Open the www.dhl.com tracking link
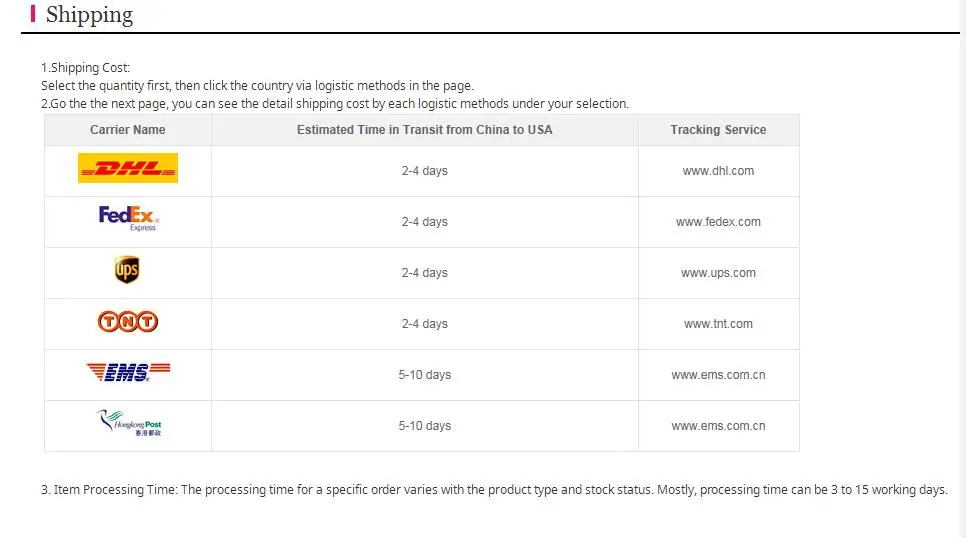 718,171
